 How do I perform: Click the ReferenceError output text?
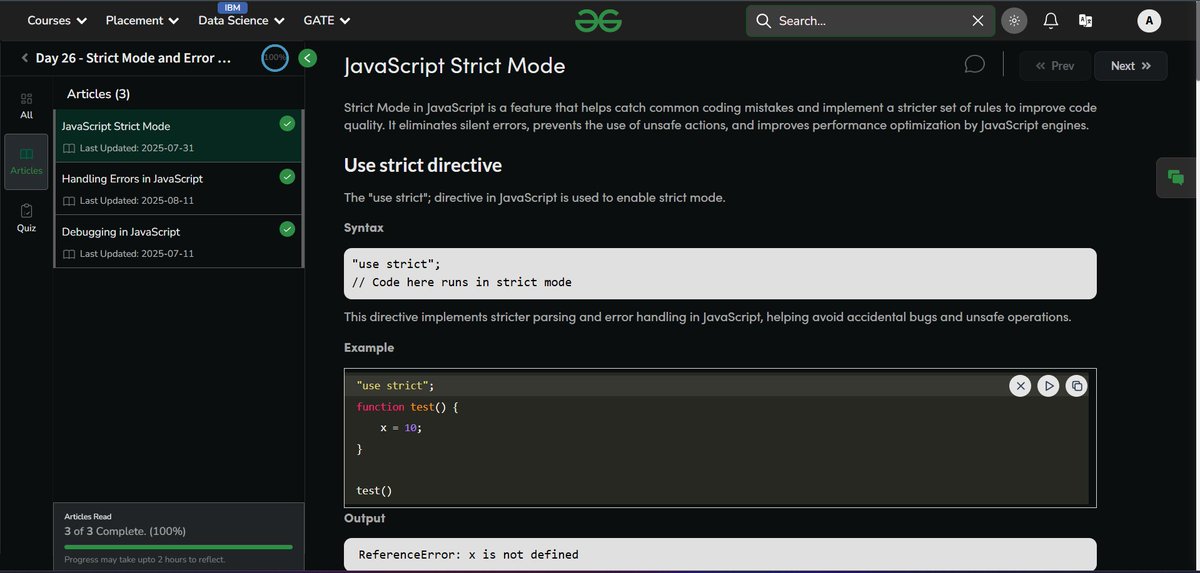tap(468, 554)
